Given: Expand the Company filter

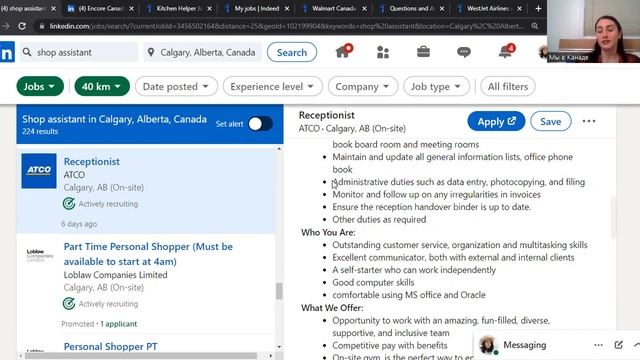Looking at the screenshot, I should coord(362,87).
